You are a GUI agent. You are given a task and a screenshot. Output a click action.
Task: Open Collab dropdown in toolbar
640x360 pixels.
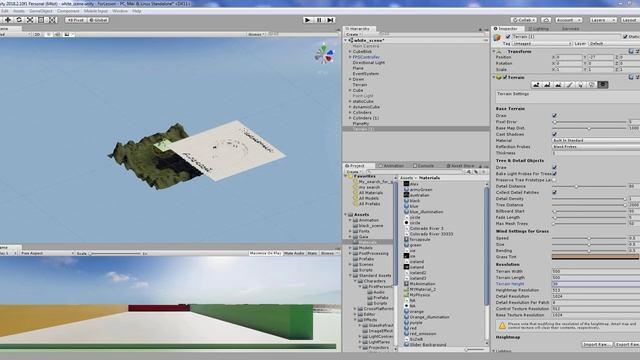pyautogui.click(x=523, y=20)
